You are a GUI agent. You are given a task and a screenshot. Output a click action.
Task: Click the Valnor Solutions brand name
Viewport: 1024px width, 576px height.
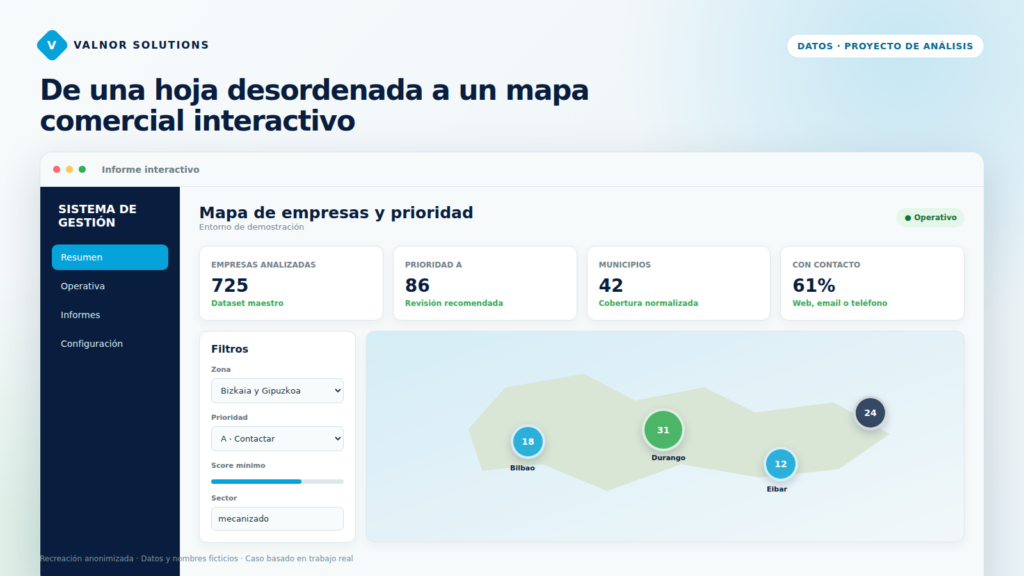141,45
